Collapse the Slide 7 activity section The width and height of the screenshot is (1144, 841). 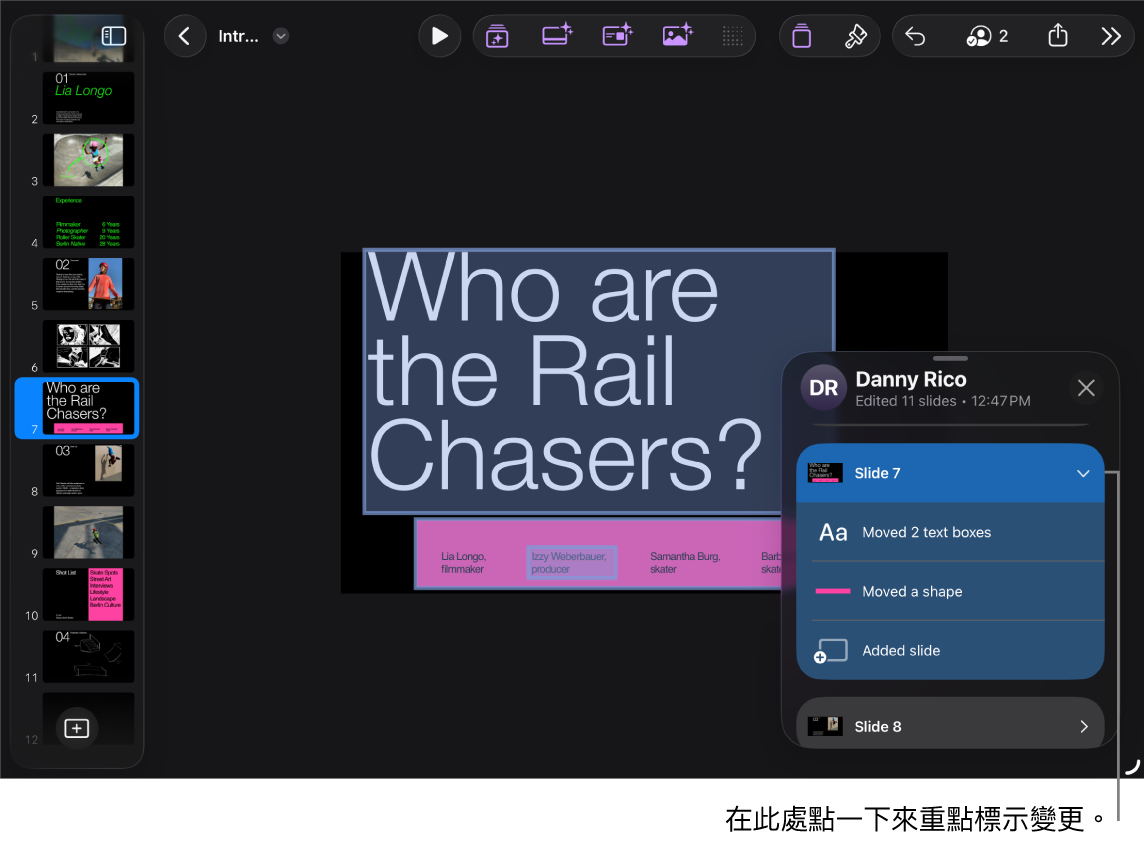(1083, 473)
